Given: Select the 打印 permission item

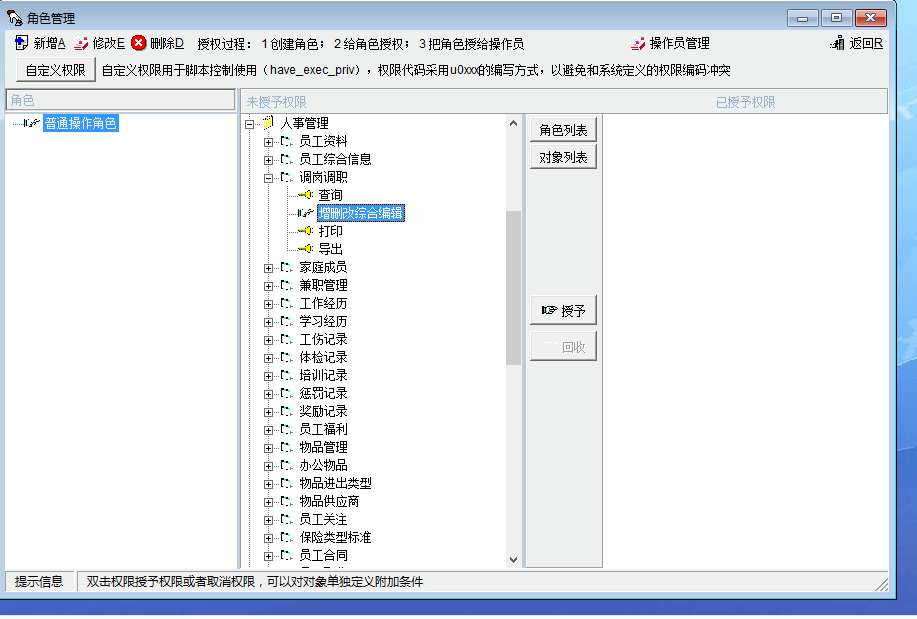Looking at the screenshot, I should (x=330, y=231).
